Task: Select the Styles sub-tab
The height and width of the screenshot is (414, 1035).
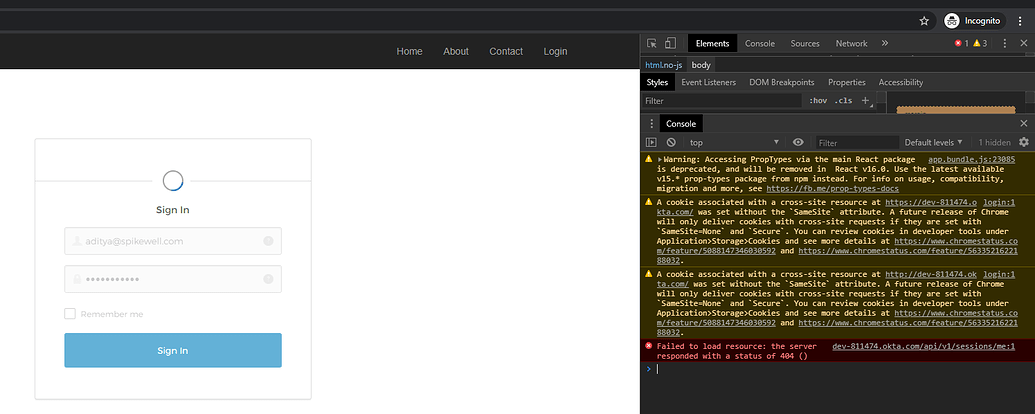Action: pyautogui.click(x=657, y=83)
